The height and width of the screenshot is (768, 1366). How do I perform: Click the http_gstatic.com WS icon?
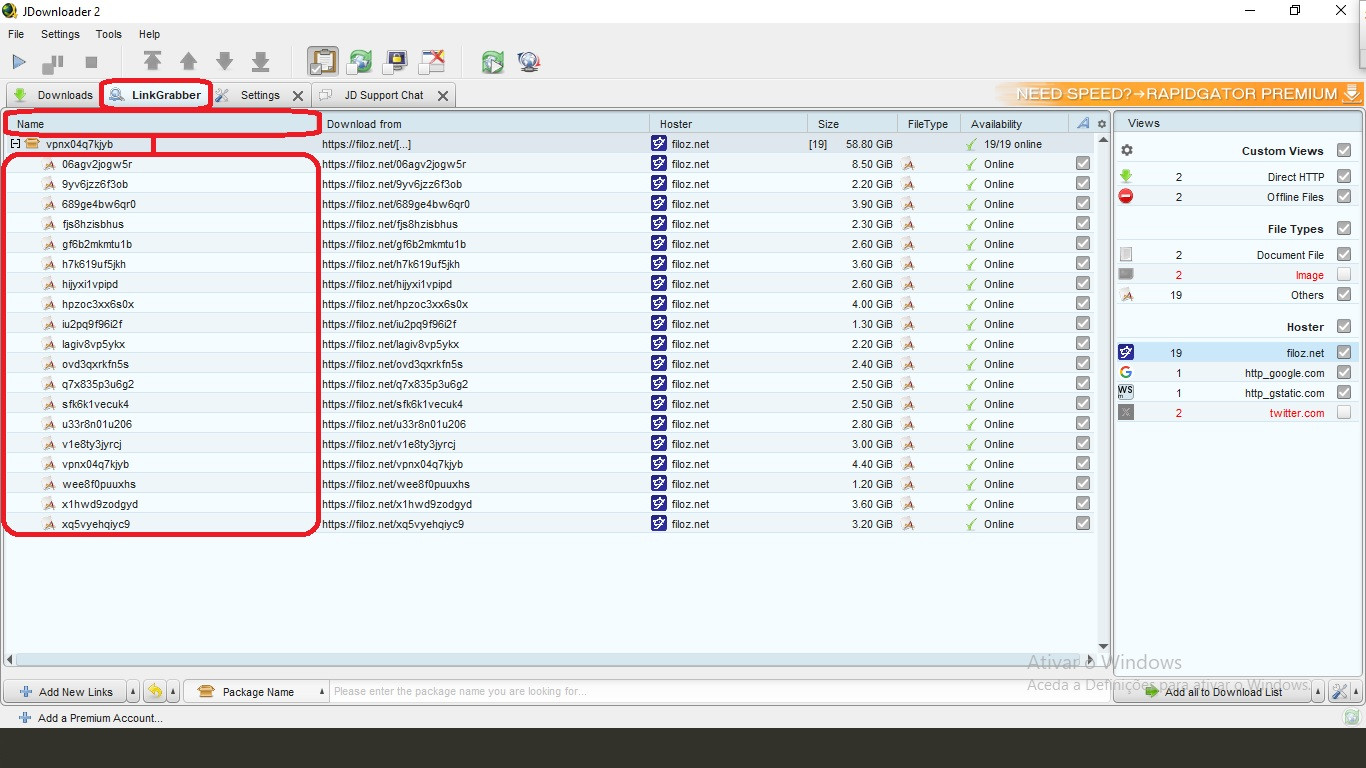[1126, 392]
